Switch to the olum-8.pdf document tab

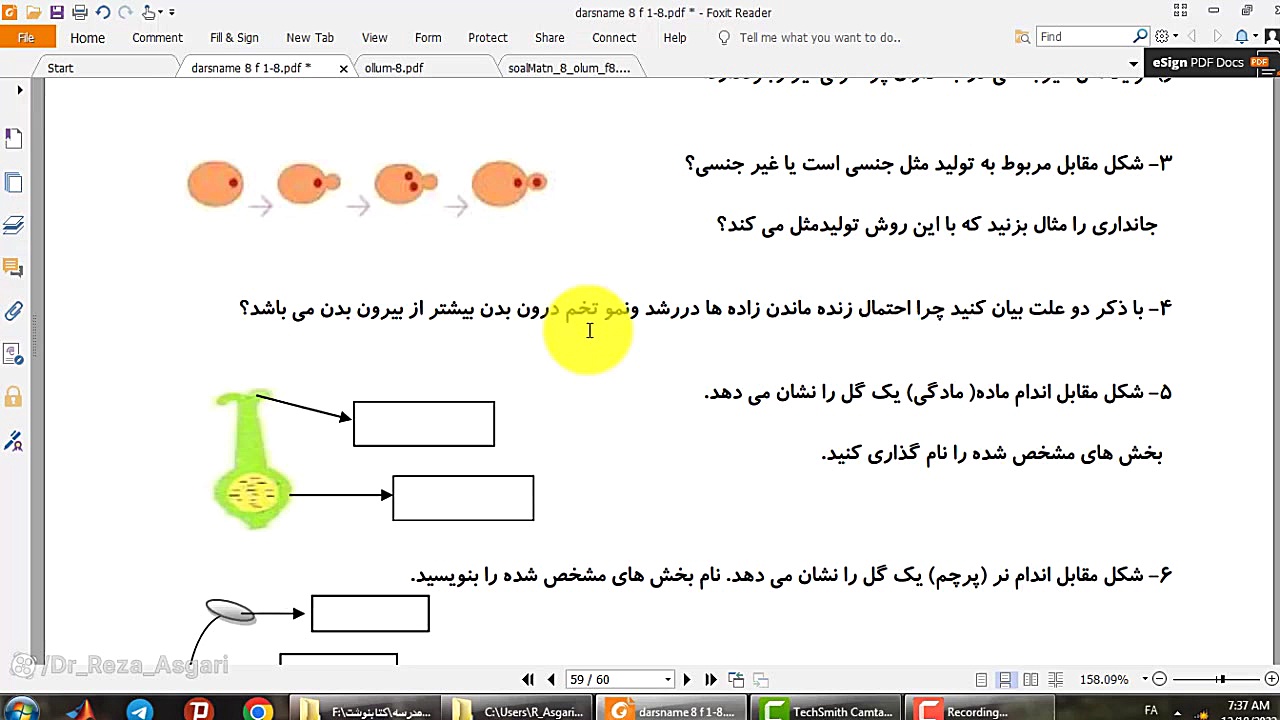coord(394,68)
